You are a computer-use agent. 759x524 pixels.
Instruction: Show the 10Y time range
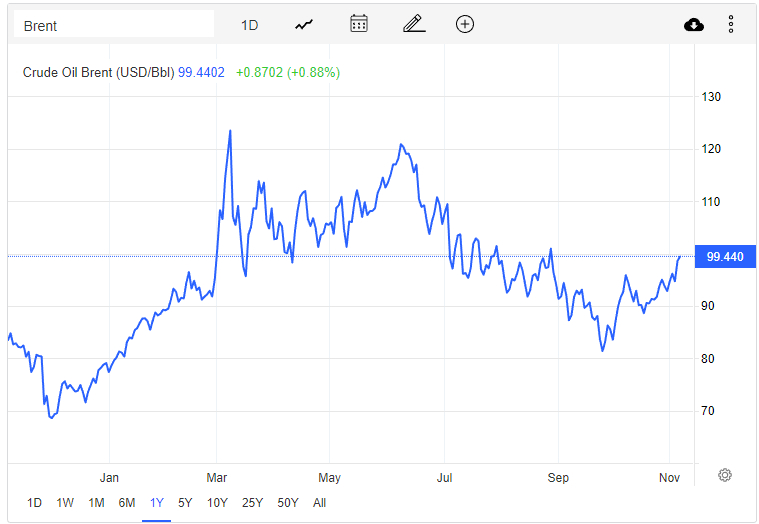[216, 503]
